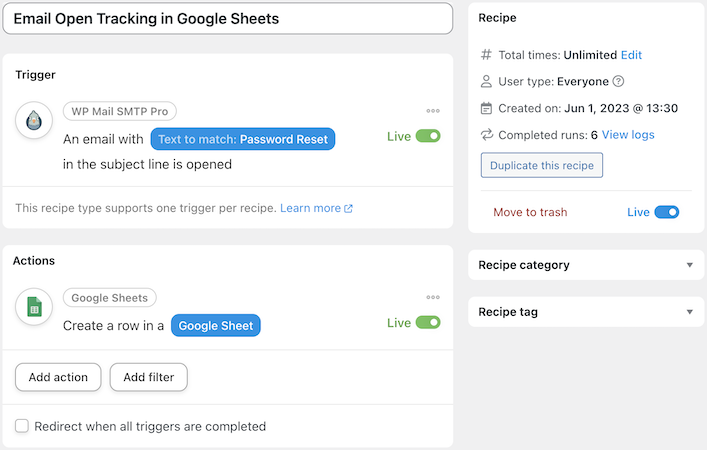Click the Text to match: Password Reset token
The image size is (707, 450).
point(243,139)
